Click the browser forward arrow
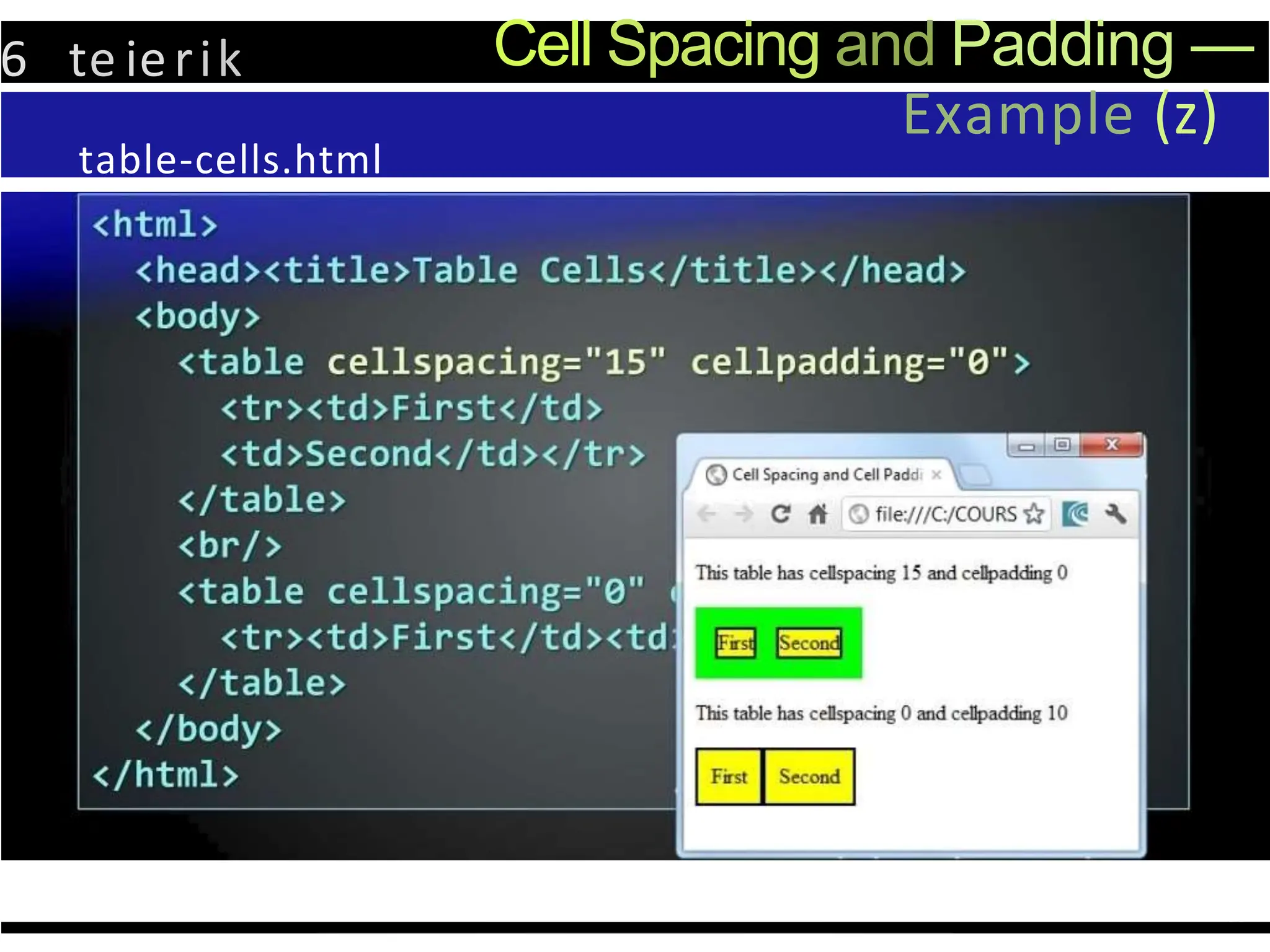 pos(743,514)
